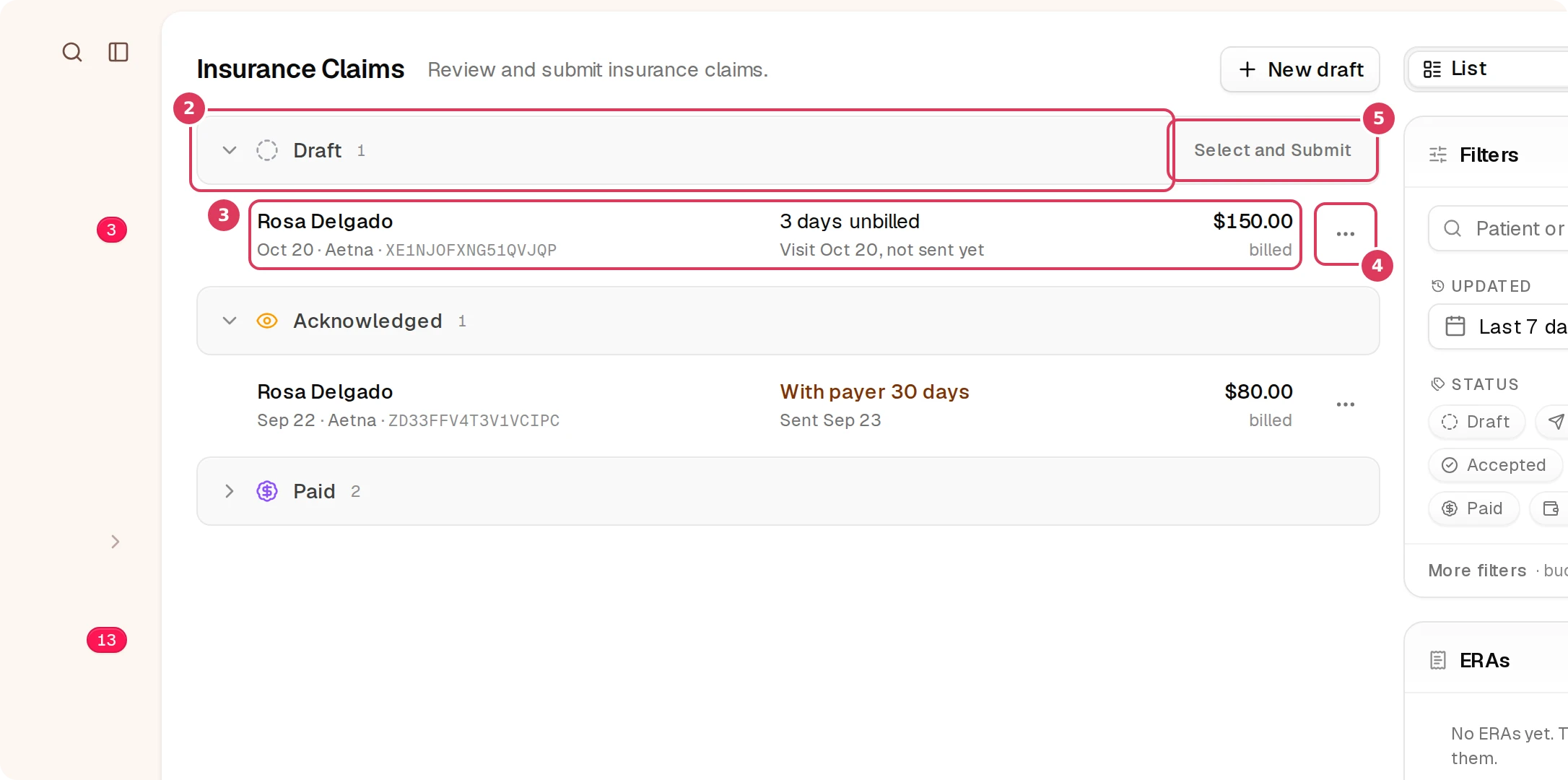Open the search icon in the sidebar

[72, 52]
